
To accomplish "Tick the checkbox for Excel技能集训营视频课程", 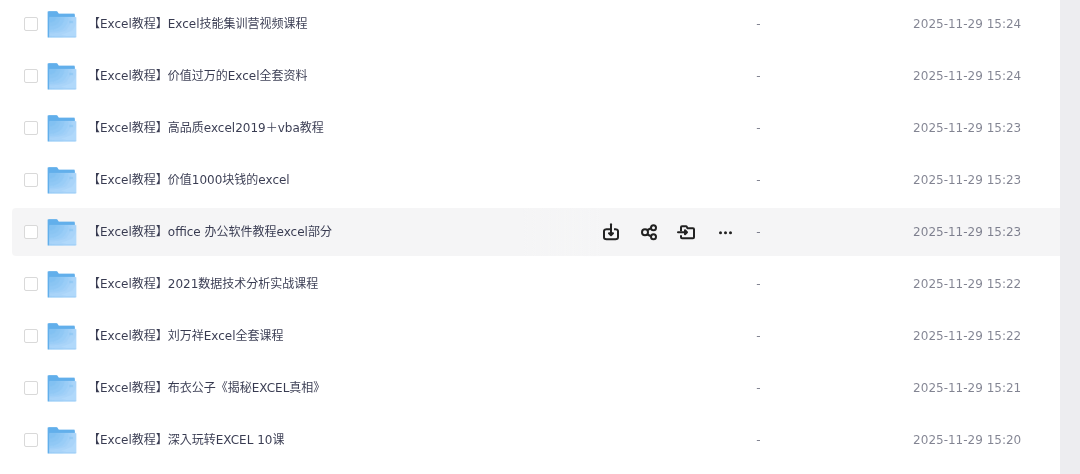I will (x=31, y=24).
